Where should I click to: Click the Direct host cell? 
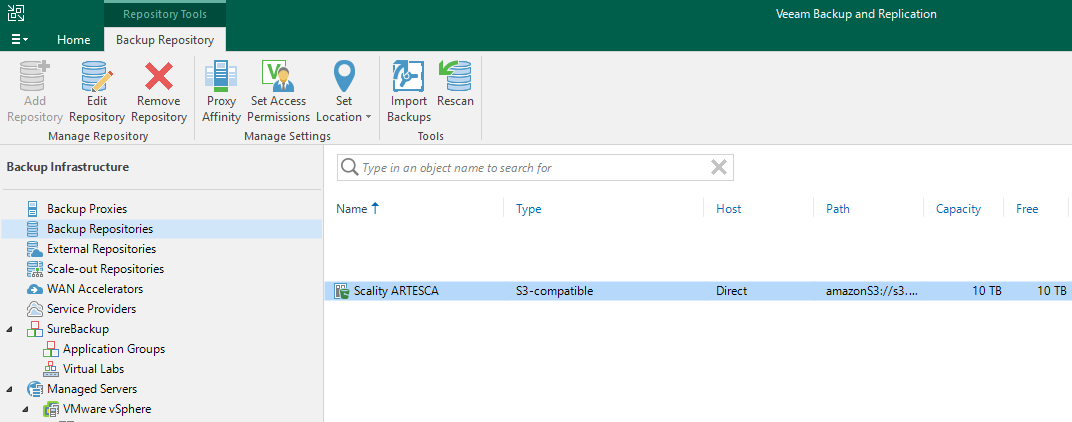point(732,291)
